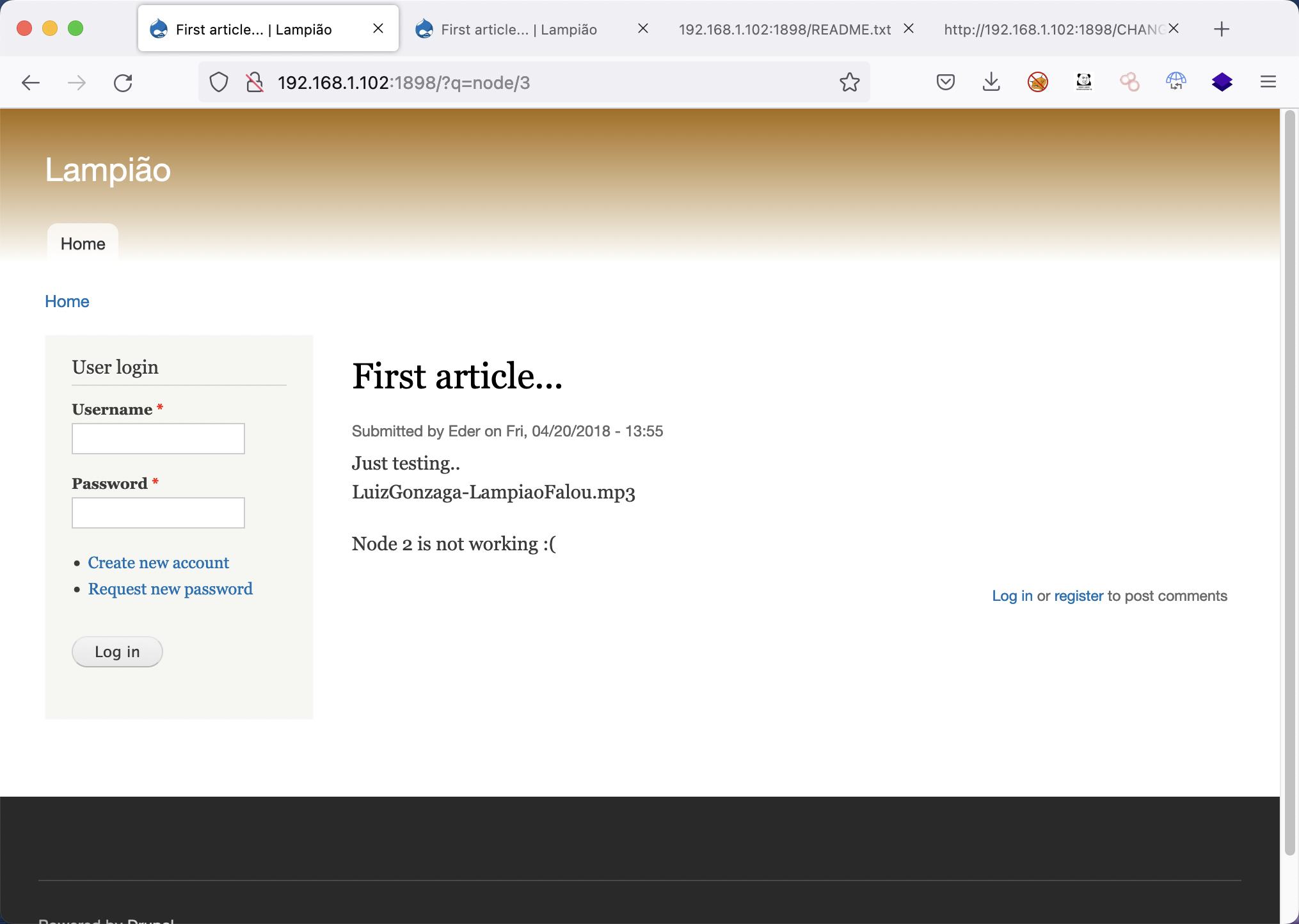Viewport: 1299px width, 924px height.
Task: Open the downloads panel
Action: [991, 82]
